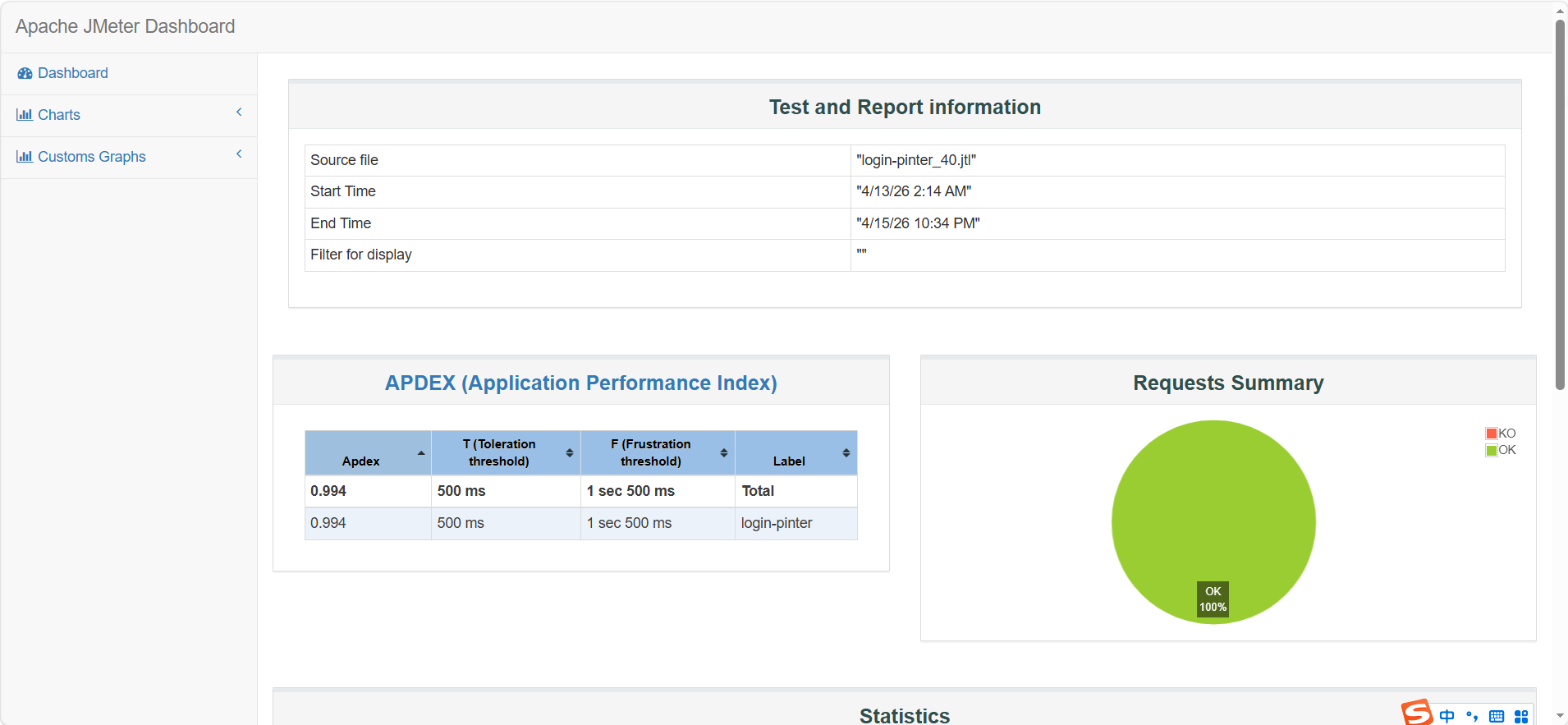Open the Sogou toolbox grid icon

[1521, 717]
